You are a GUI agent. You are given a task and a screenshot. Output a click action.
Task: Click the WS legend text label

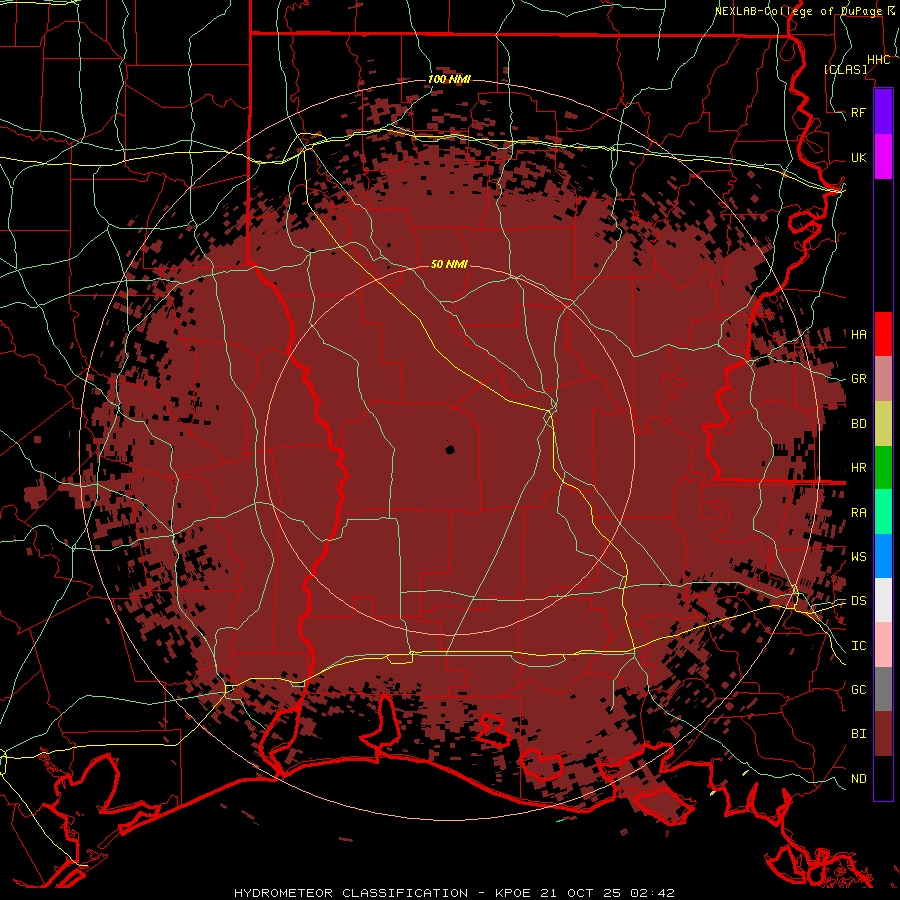[x=859, y=557]
